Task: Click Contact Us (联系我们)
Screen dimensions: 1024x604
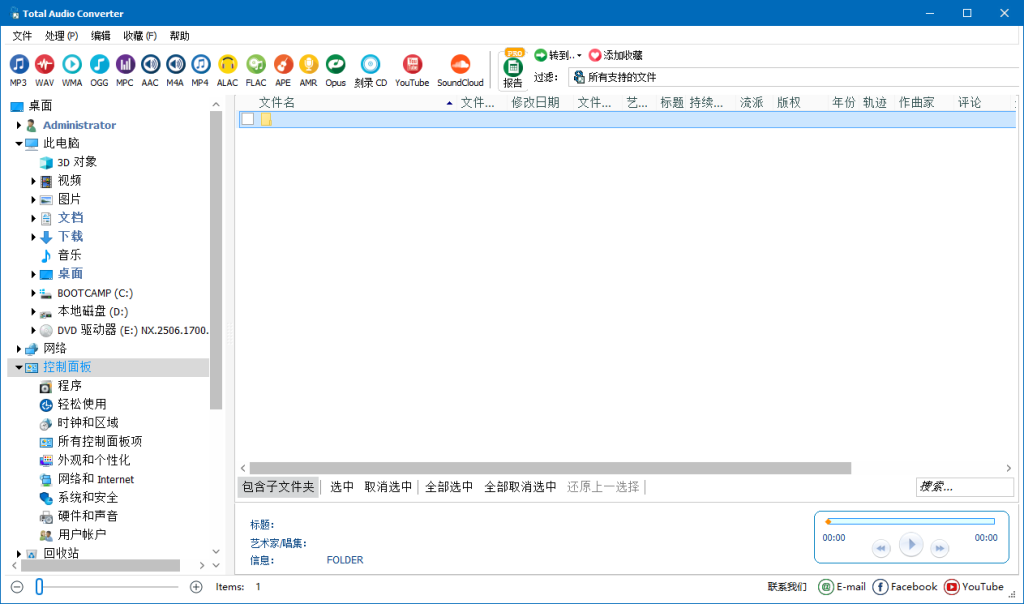Action: click(x=787, y=587)
